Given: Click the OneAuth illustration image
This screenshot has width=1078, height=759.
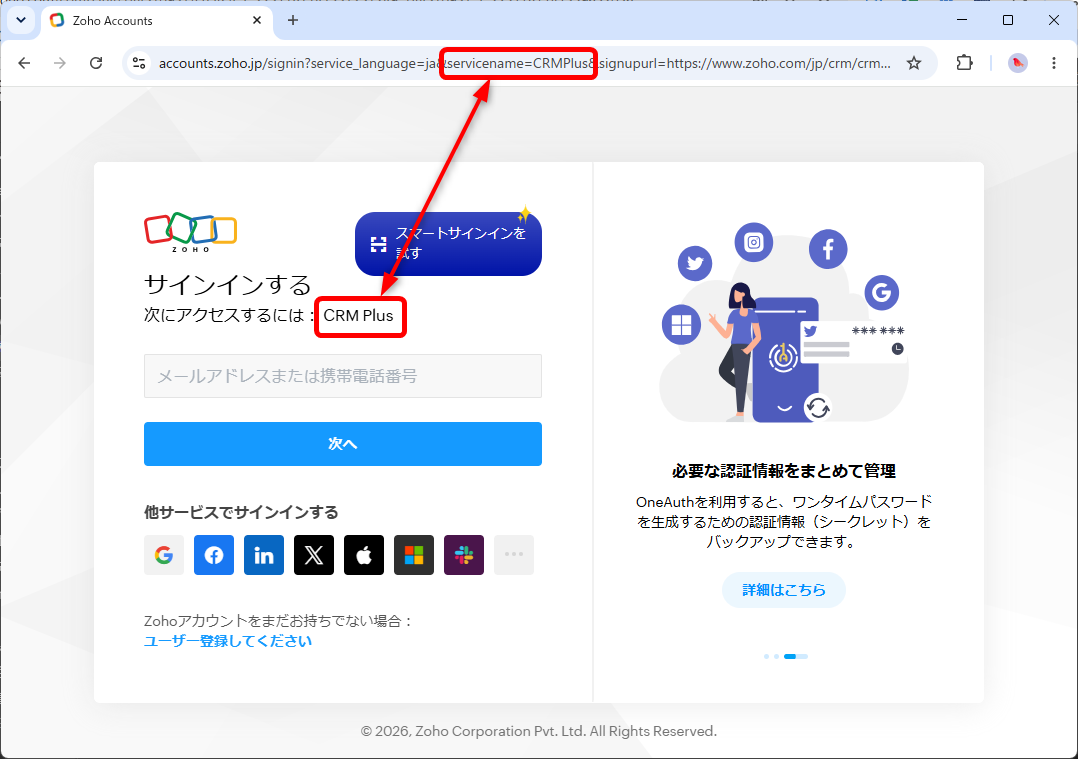Looking at the screenshot, I should pyautogui.click(x=784, y=323).
